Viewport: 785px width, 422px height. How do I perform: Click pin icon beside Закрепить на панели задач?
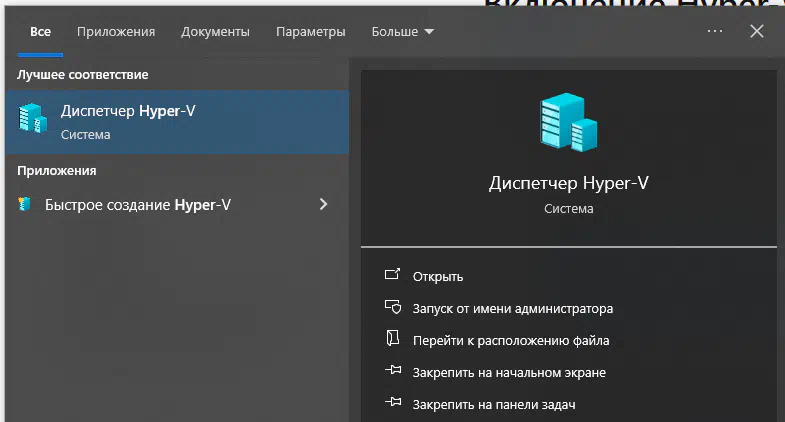(x=393, y=401)
